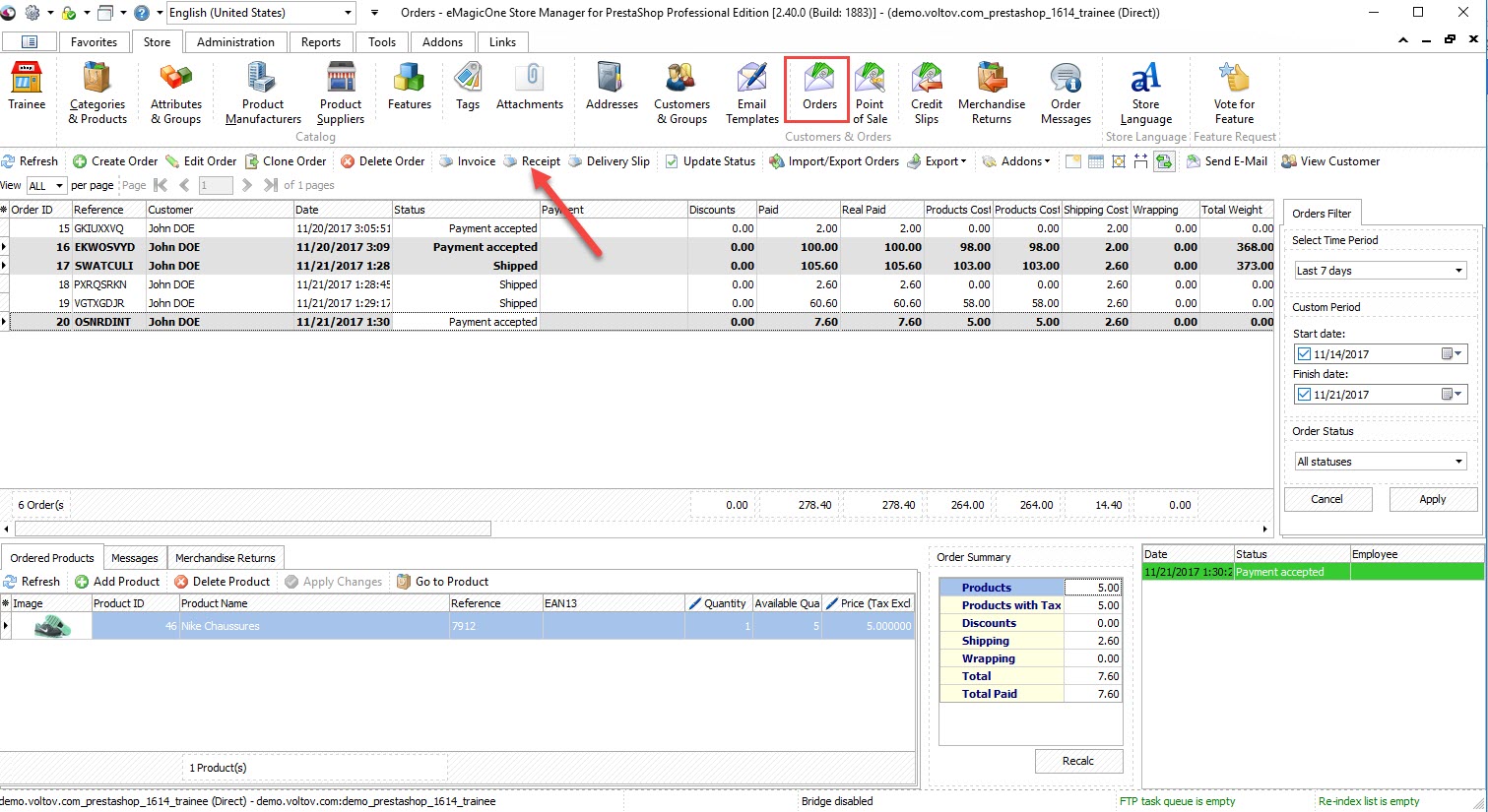This screenshot has width=1488, height=812.
Task: Switch to the Administration ribbon tab
Action: (x=235, y=42)
